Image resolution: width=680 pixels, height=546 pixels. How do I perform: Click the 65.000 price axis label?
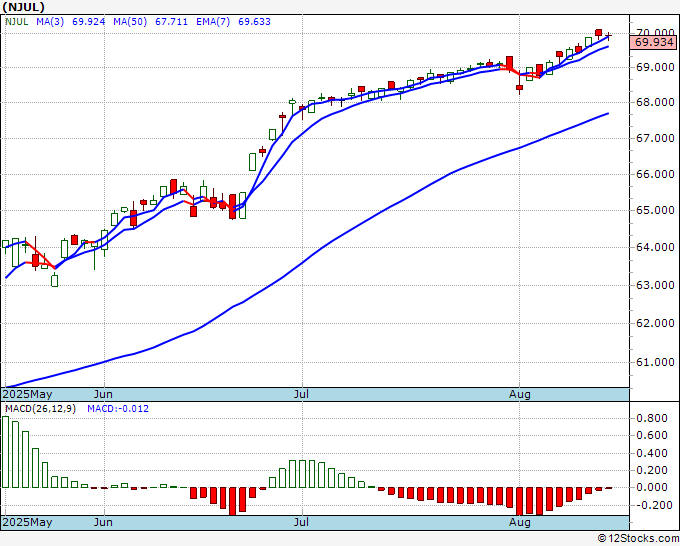click(655, 210)
